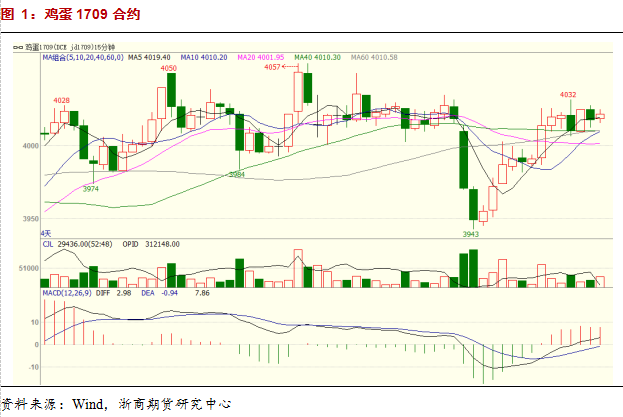Click the chart title '鸡蛋1709合约'

pyautogui.click(x=92, y=14)
